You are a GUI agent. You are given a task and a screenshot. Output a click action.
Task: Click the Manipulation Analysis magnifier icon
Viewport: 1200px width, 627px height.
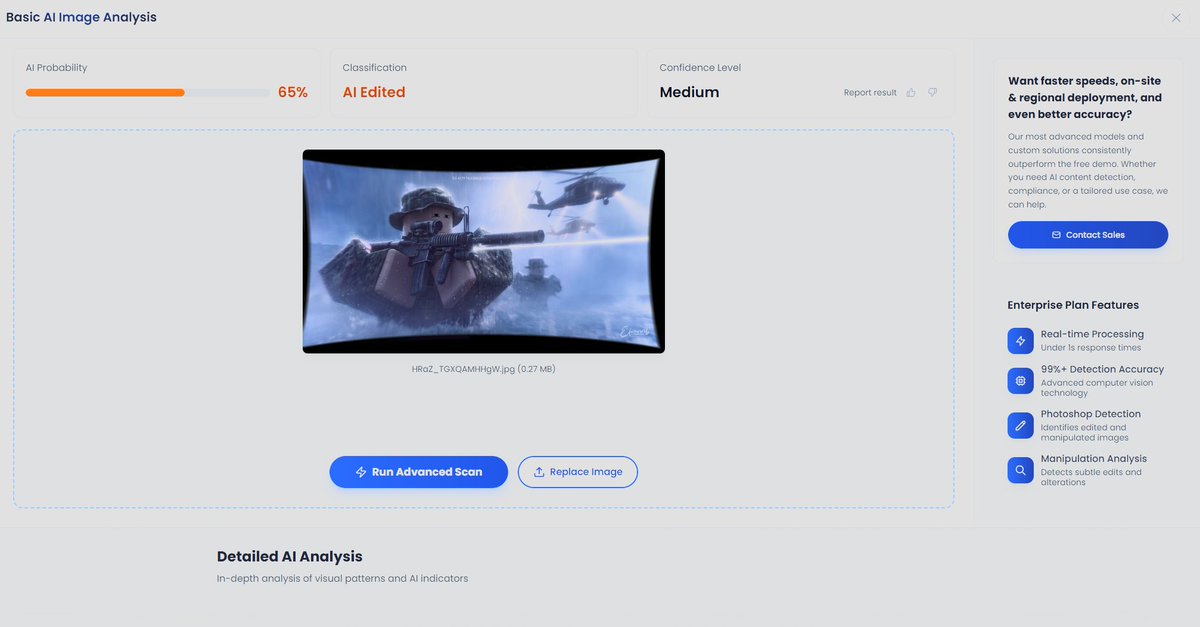(1020, 470)
